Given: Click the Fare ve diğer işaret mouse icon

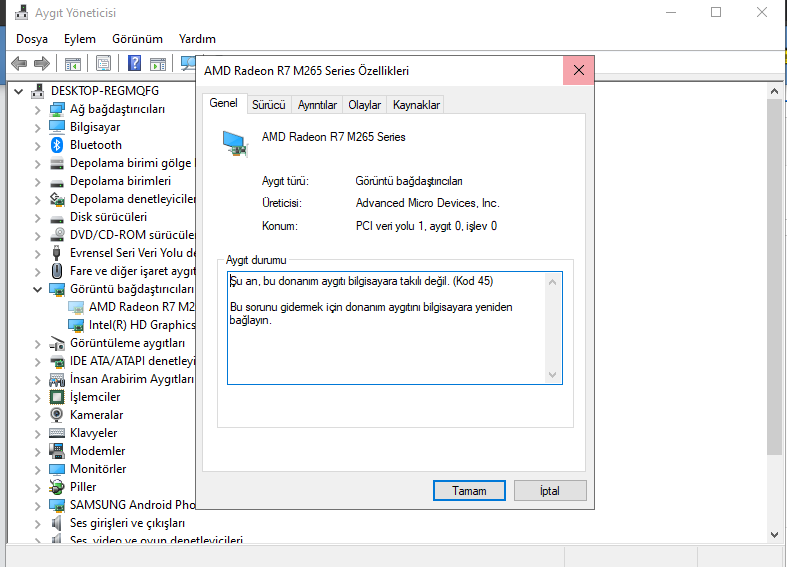Looking at the screenshot, I should [57, 271].
